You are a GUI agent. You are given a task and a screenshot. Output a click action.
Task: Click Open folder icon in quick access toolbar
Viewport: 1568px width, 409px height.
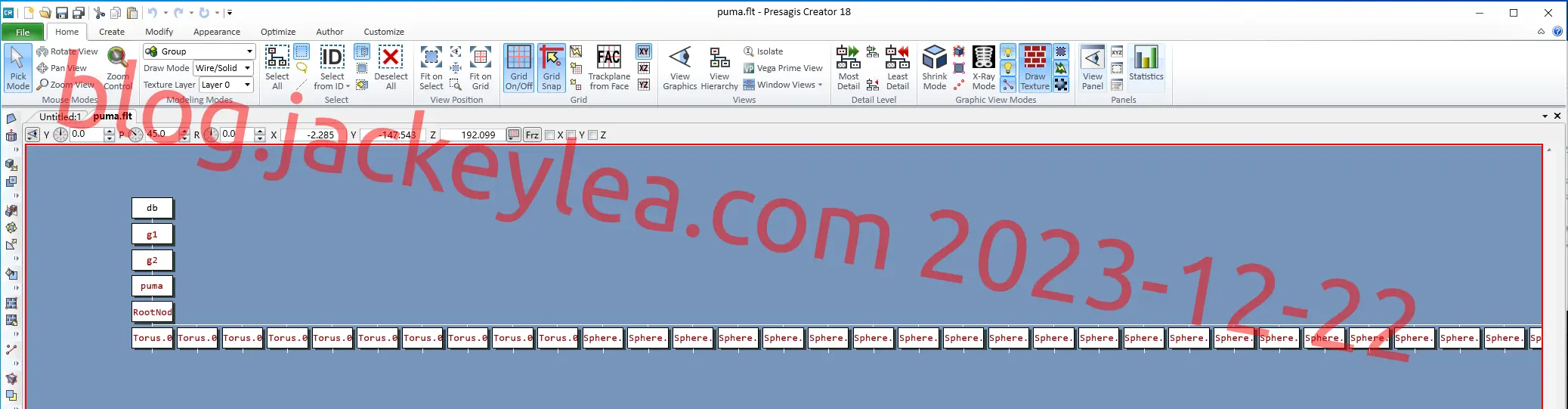click(45, 13)
